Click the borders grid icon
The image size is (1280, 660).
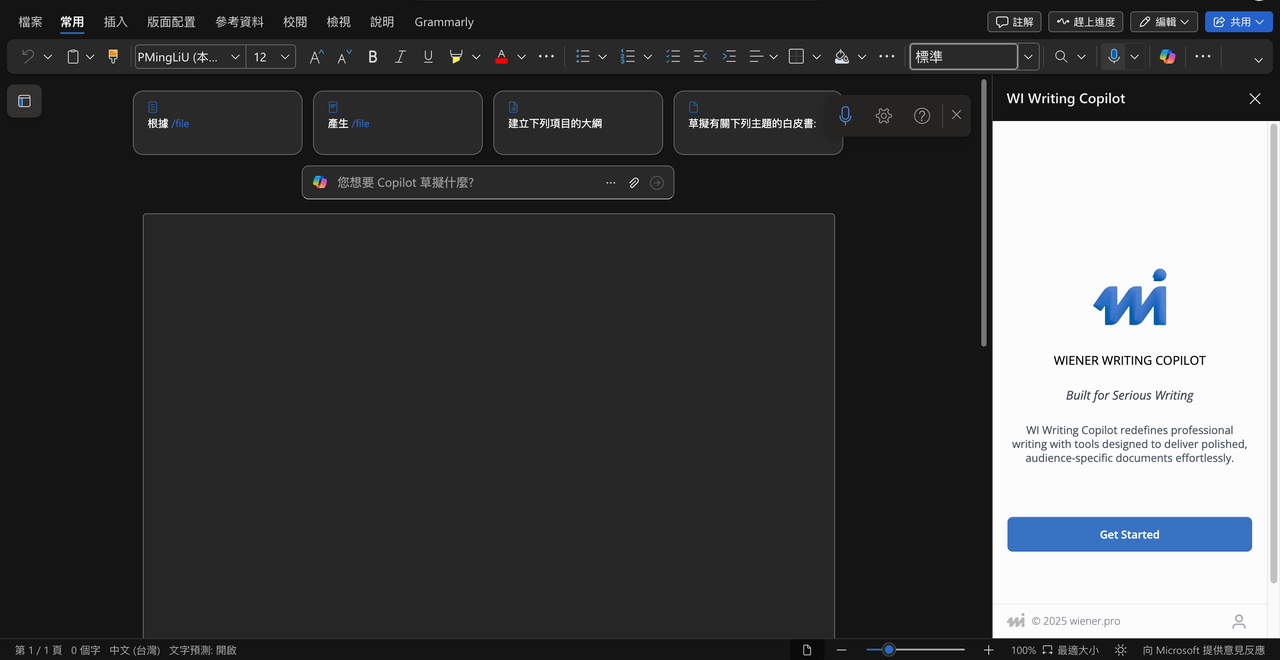pos(796,57)
